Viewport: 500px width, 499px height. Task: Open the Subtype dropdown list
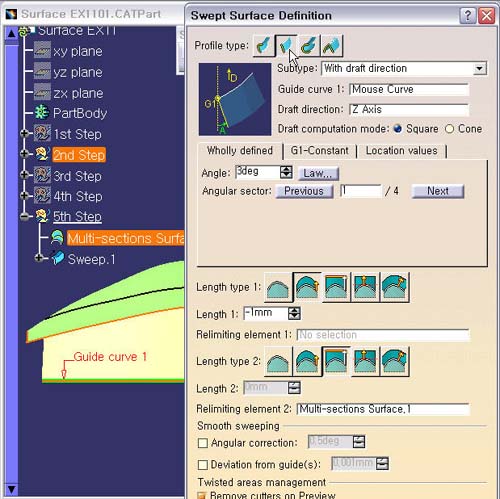479,69
